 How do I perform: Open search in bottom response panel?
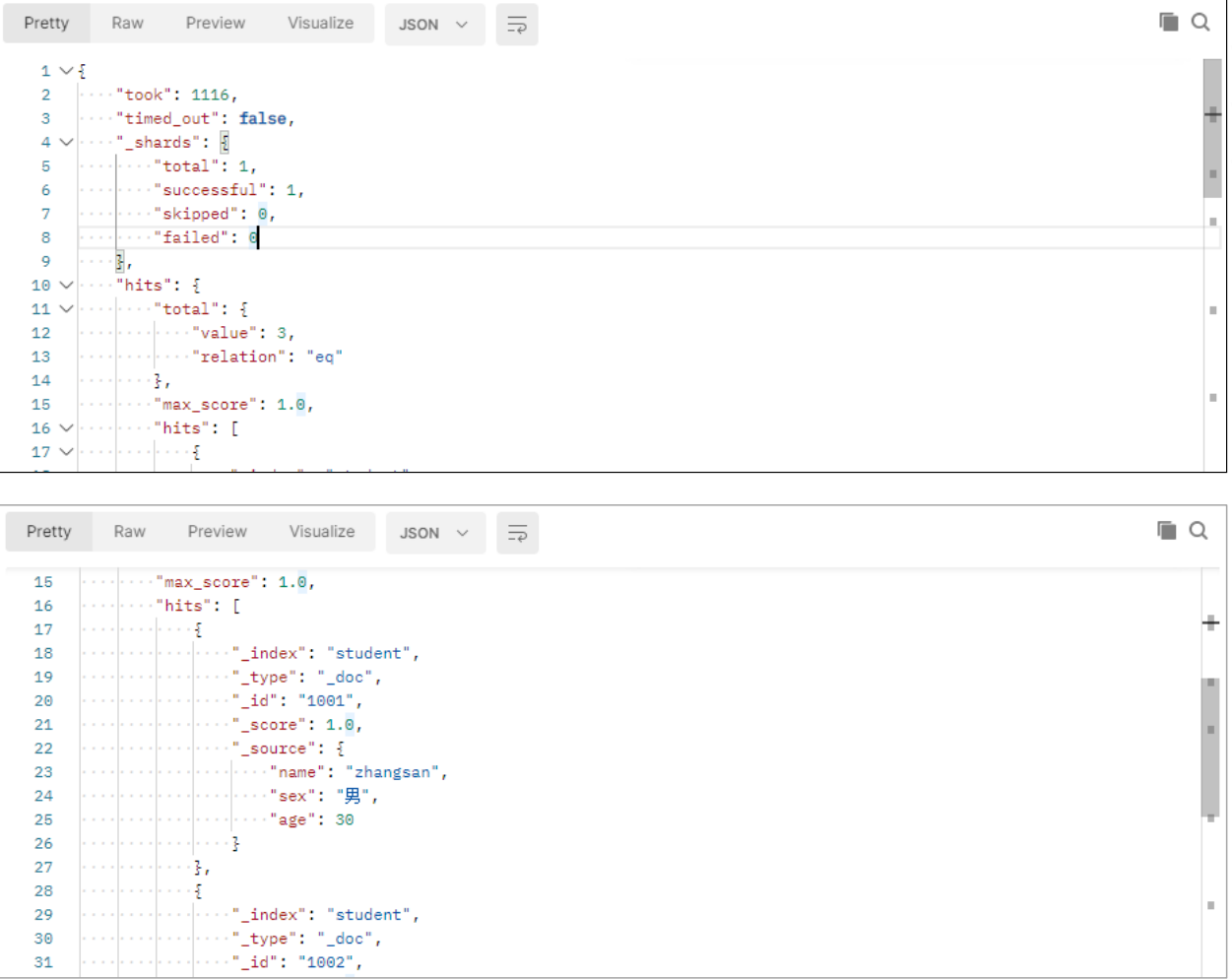tap(1199, 530)
